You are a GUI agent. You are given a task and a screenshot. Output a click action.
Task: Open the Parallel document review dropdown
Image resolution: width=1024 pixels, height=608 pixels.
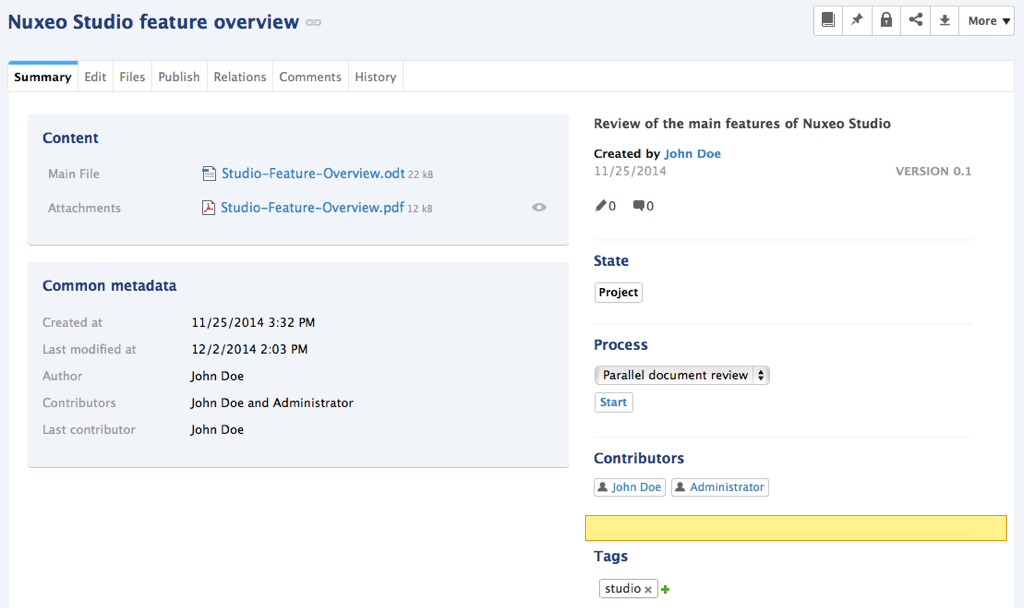(682, 375)
